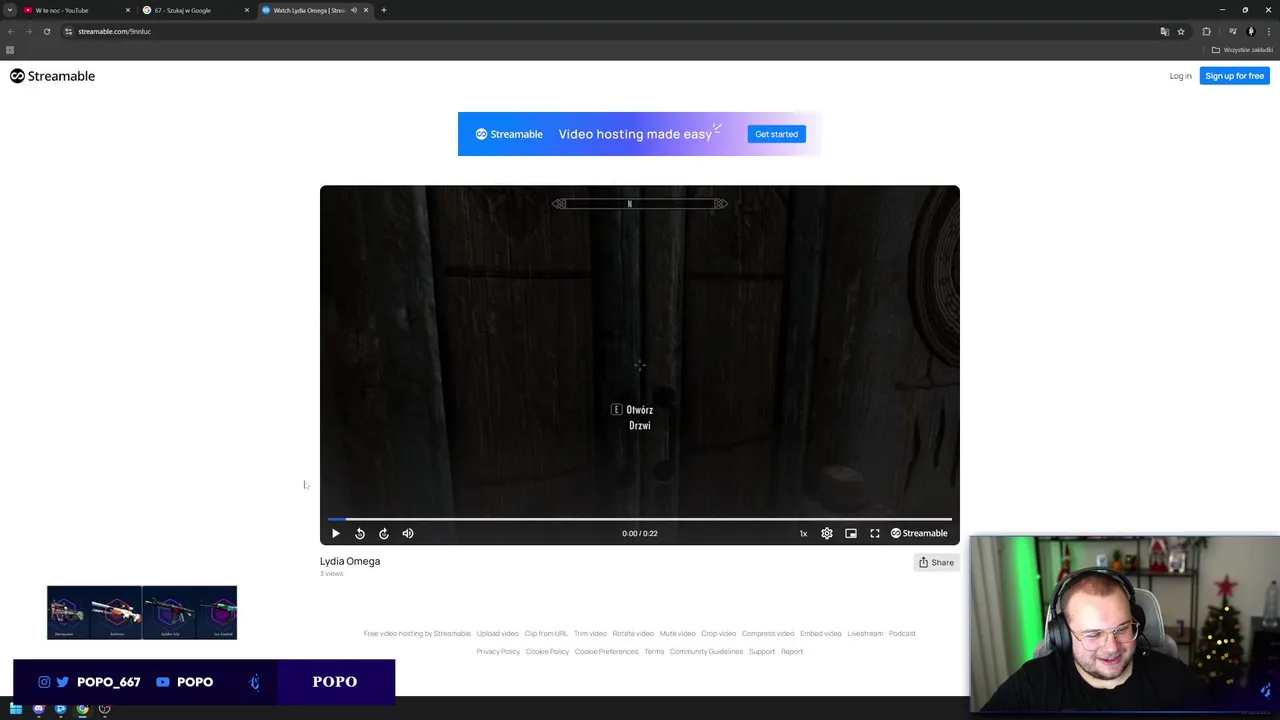
Task: Reload the page with the refresh icon
Action: click(47, 31)
